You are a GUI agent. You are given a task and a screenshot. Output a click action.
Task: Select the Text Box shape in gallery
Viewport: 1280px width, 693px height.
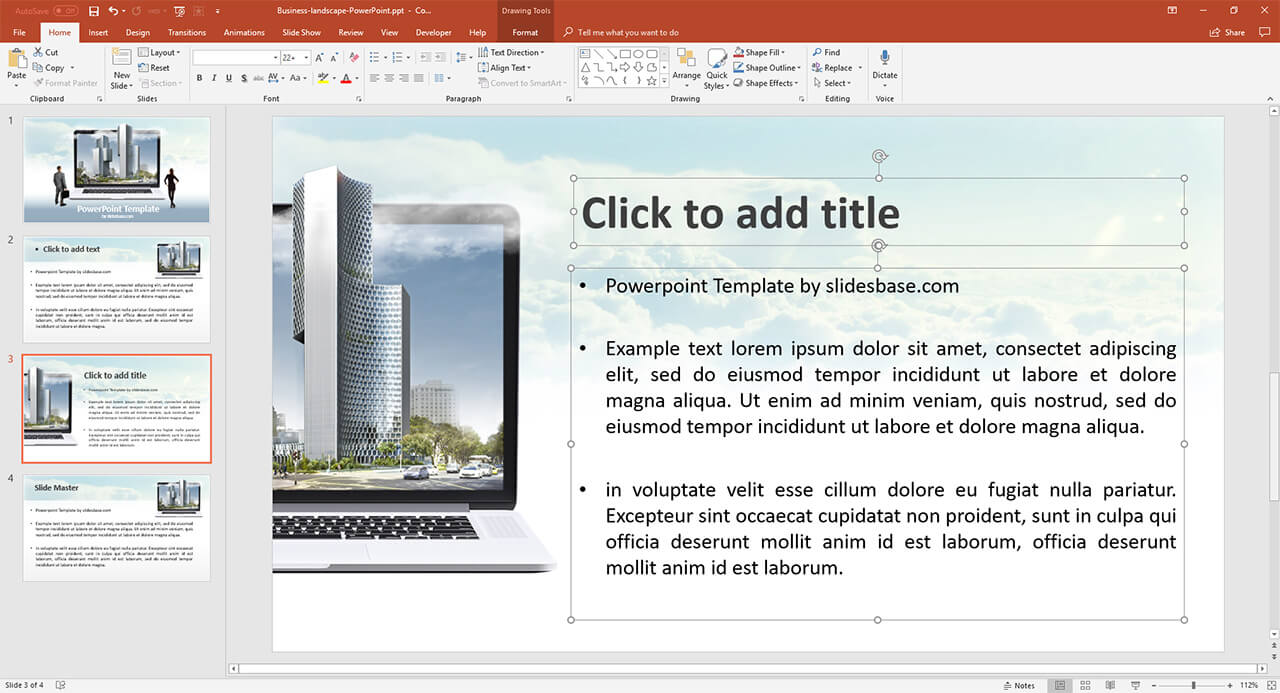(x=586, y=54)
